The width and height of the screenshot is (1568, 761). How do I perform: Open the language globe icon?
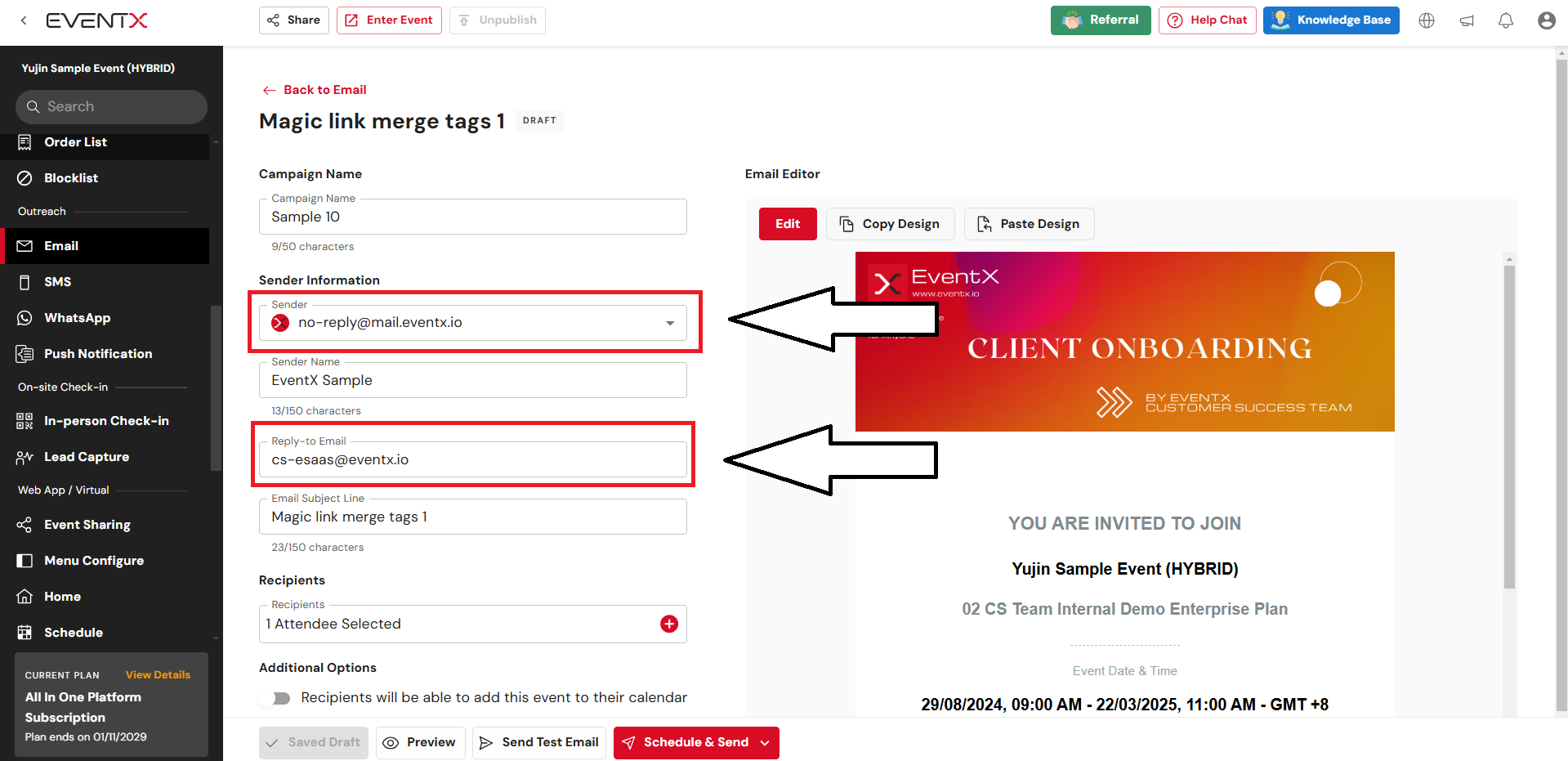pyautogui.click(x=1427, y=20)
